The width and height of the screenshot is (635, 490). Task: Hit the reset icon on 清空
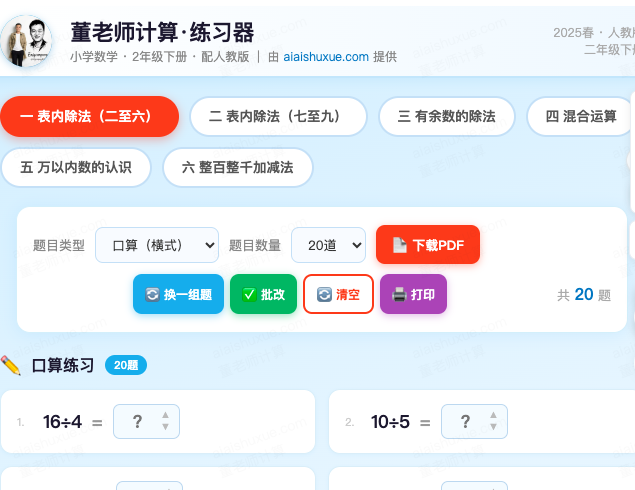[324, 294]
